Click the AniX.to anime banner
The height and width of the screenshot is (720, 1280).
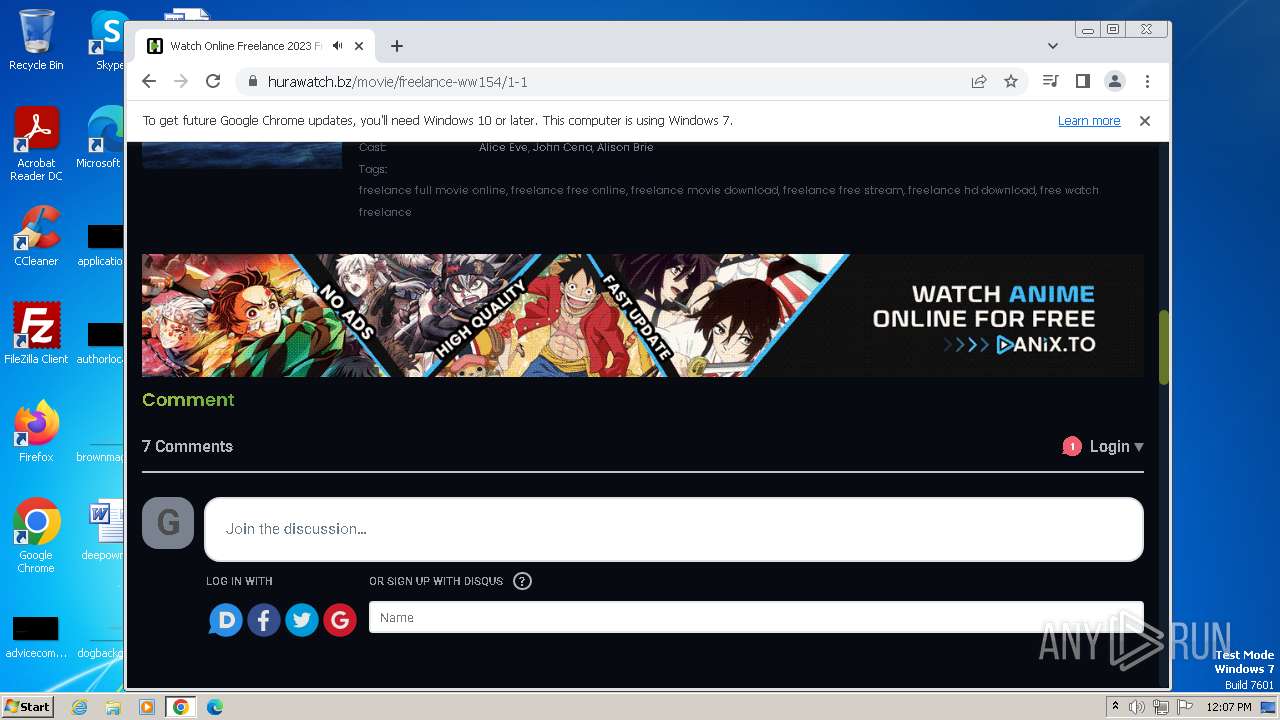643,315
